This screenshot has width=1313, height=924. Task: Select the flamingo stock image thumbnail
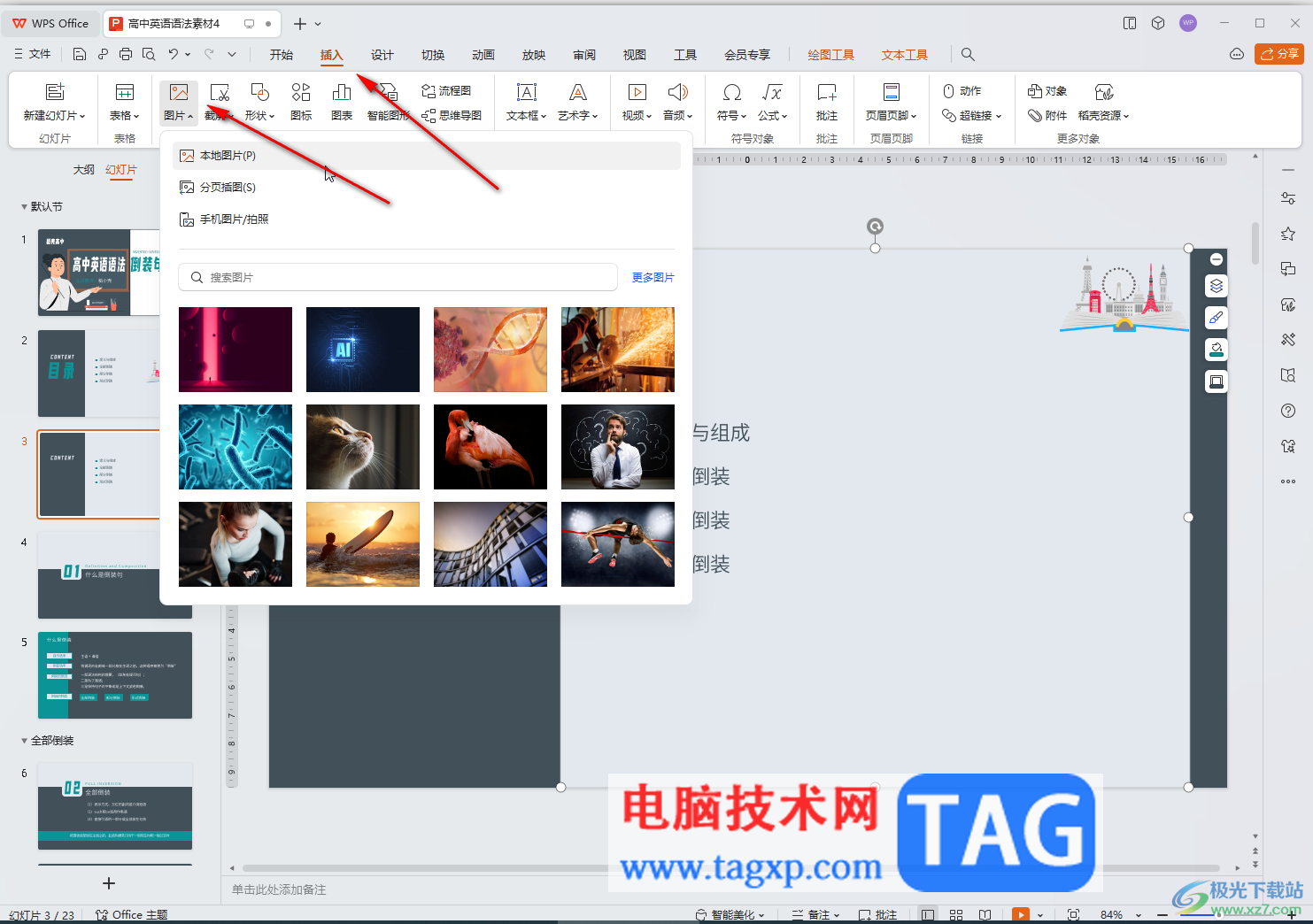(490, 447)
